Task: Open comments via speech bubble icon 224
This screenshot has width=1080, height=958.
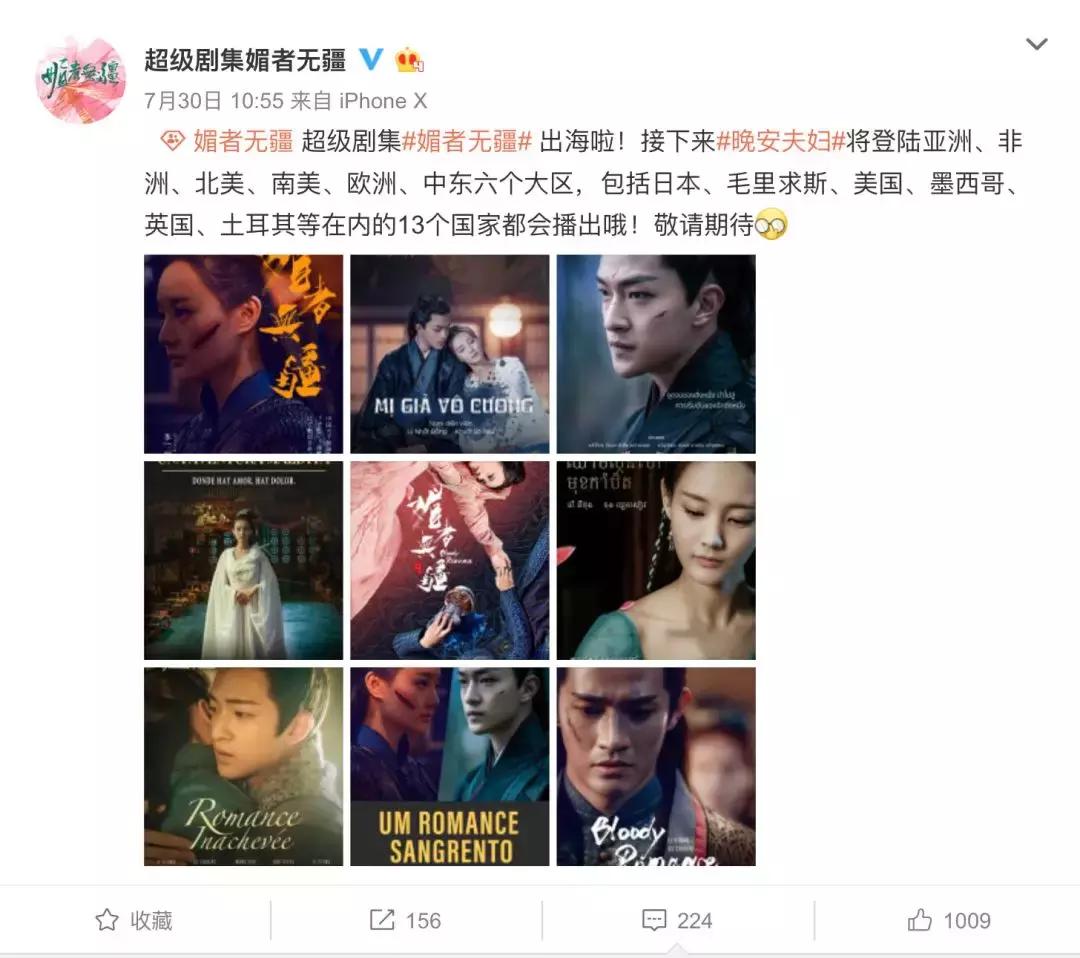Action: [654, 920]
